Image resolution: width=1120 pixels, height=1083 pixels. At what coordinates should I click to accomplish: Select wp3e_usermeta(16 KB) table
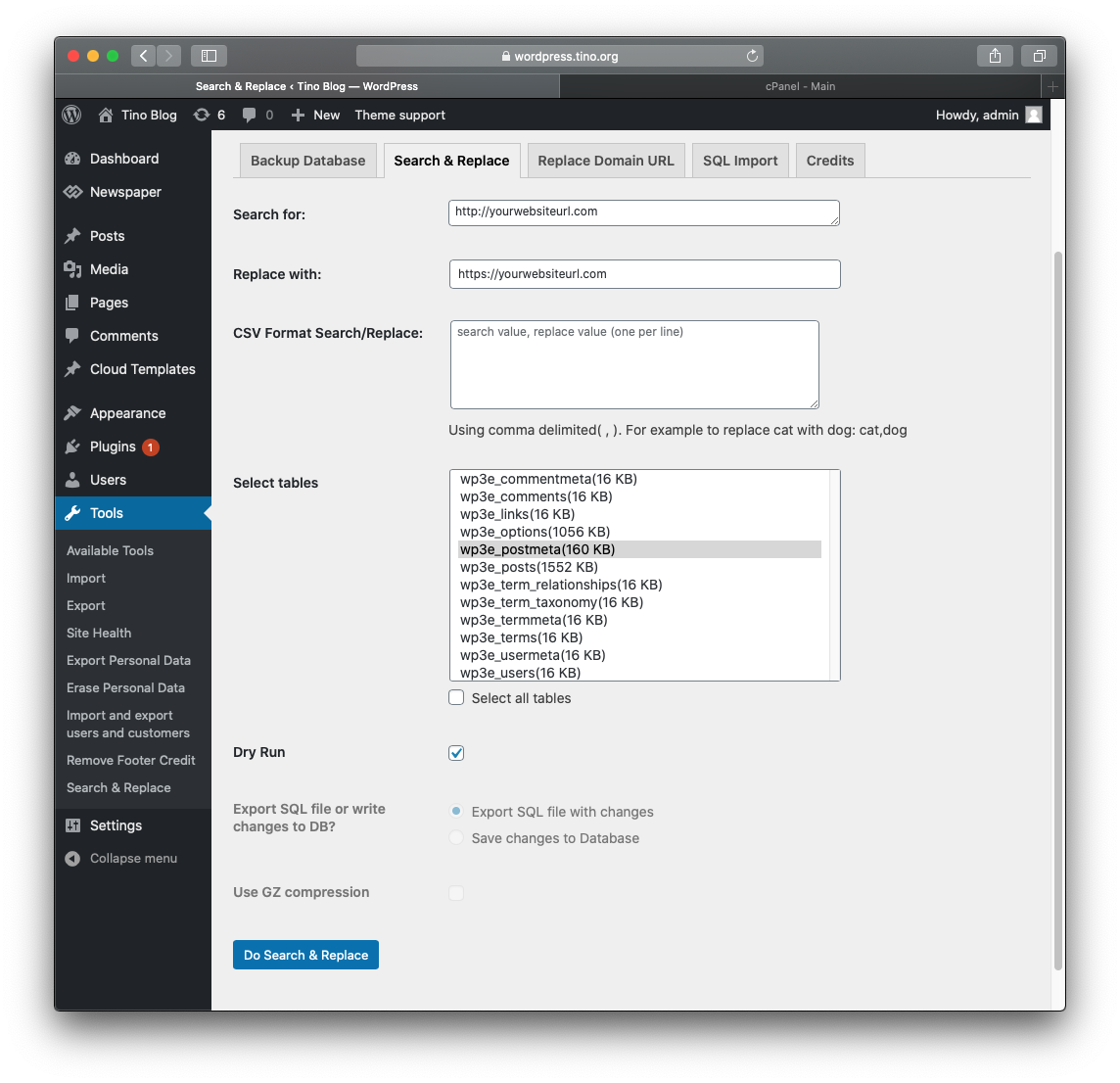tap(639, 655)
